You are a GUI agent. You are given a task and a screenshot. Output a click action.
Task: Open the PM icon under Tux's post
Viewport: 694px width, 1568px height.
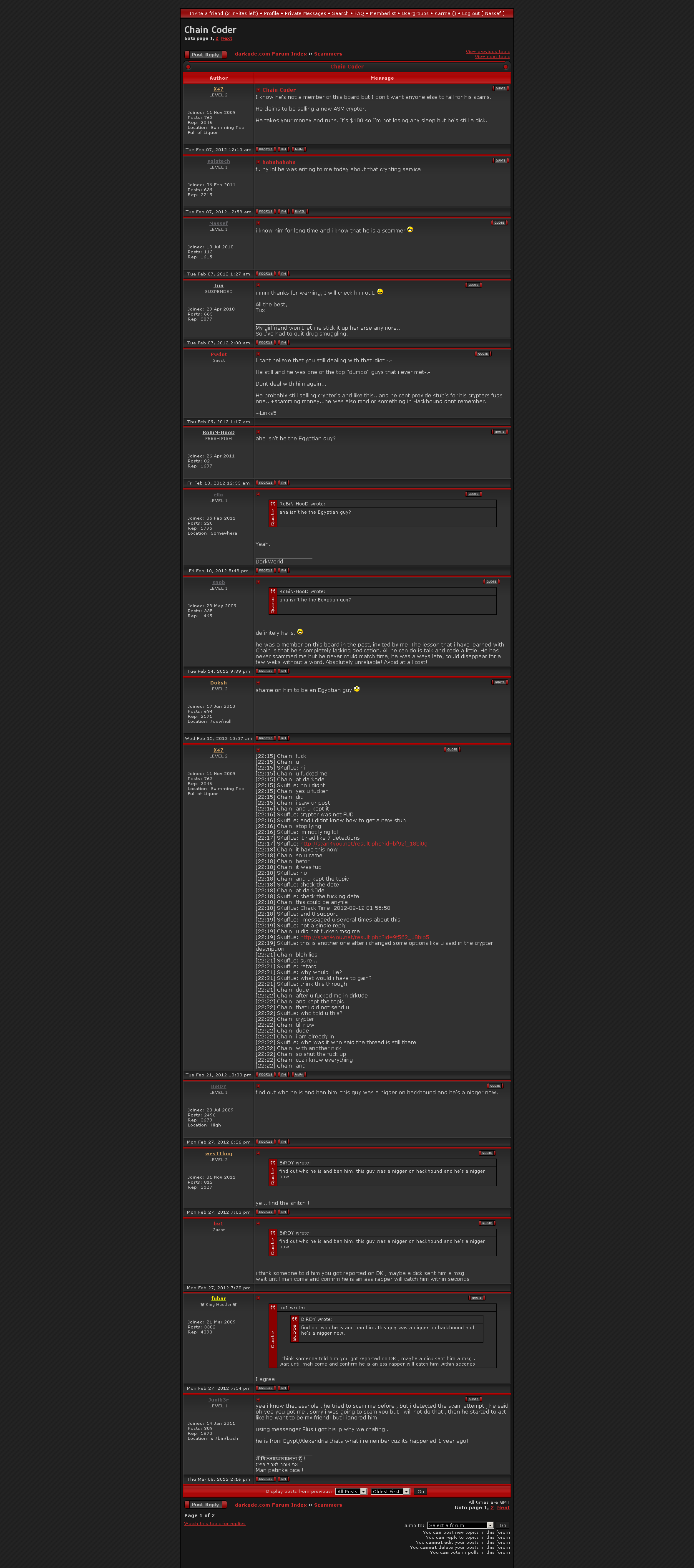pyautogui.click(x=284, y=343)
